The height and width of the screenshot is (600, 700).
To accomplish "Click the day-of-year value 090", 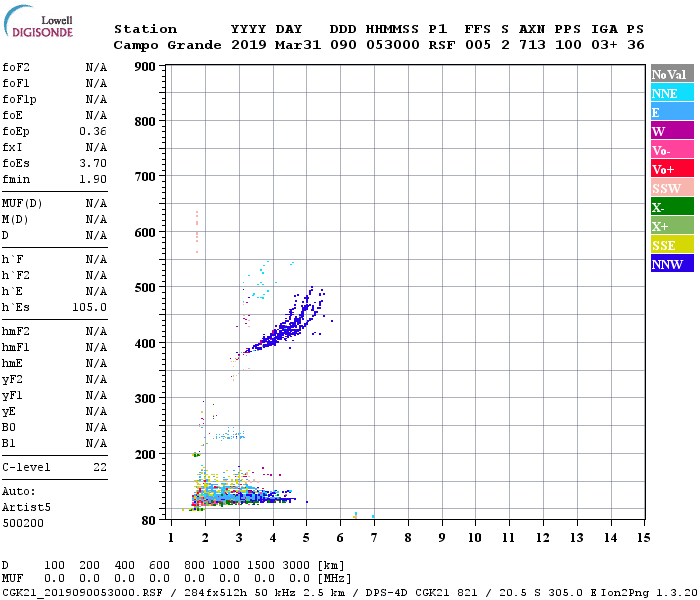I will 343,45.
